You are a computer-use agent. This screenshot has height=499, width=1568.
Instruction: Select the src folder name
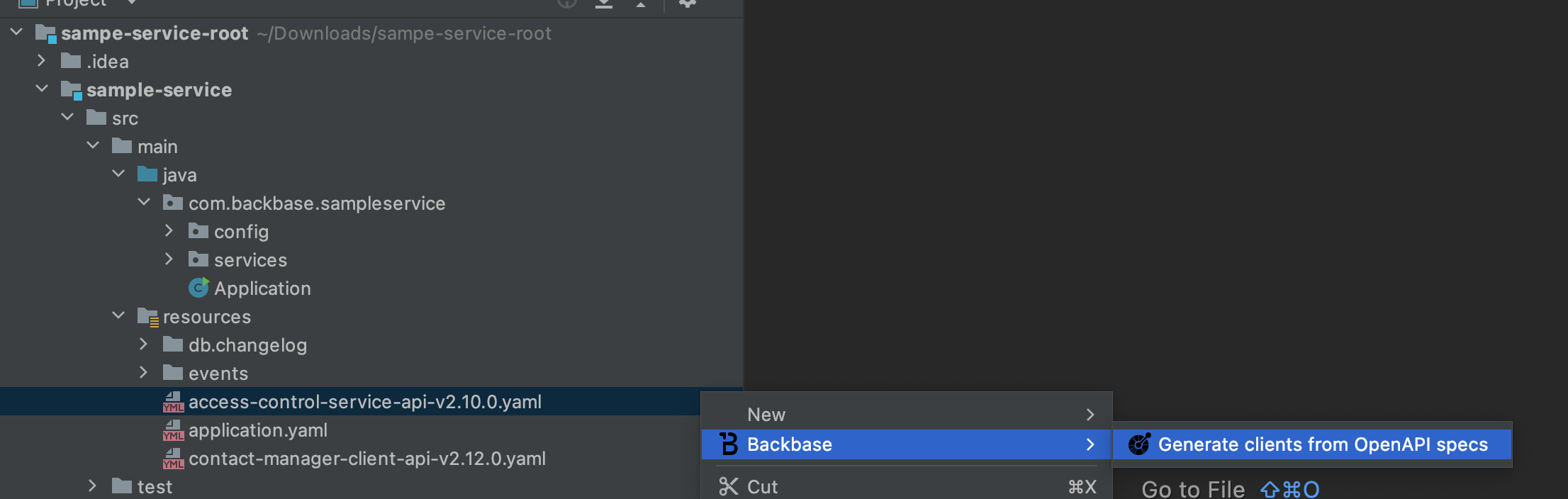pos(125,118)
